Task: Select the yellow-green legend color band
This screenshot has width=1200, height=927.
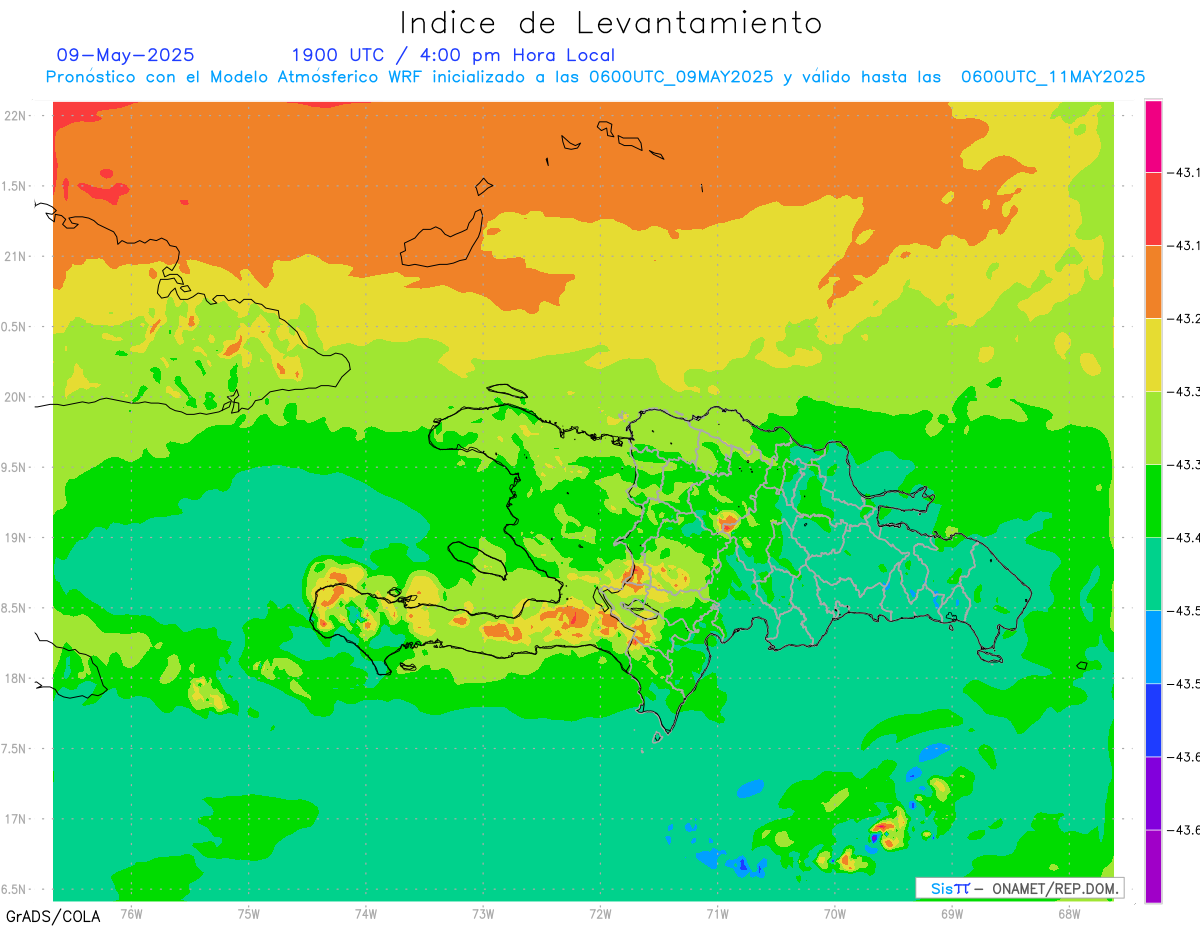Action: click(x=1153, y=428)
